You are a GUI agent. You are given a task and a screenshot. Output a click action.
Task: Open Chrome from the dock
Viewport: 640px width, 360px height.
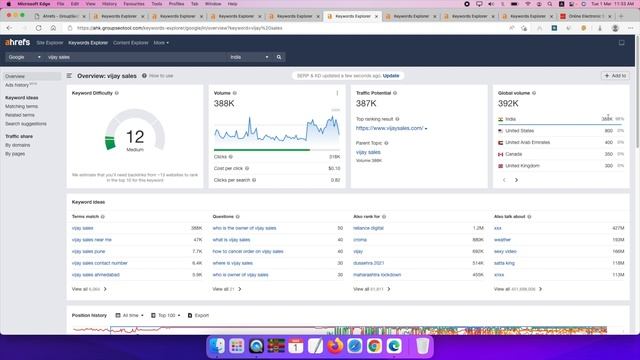(x=374, y=346)
